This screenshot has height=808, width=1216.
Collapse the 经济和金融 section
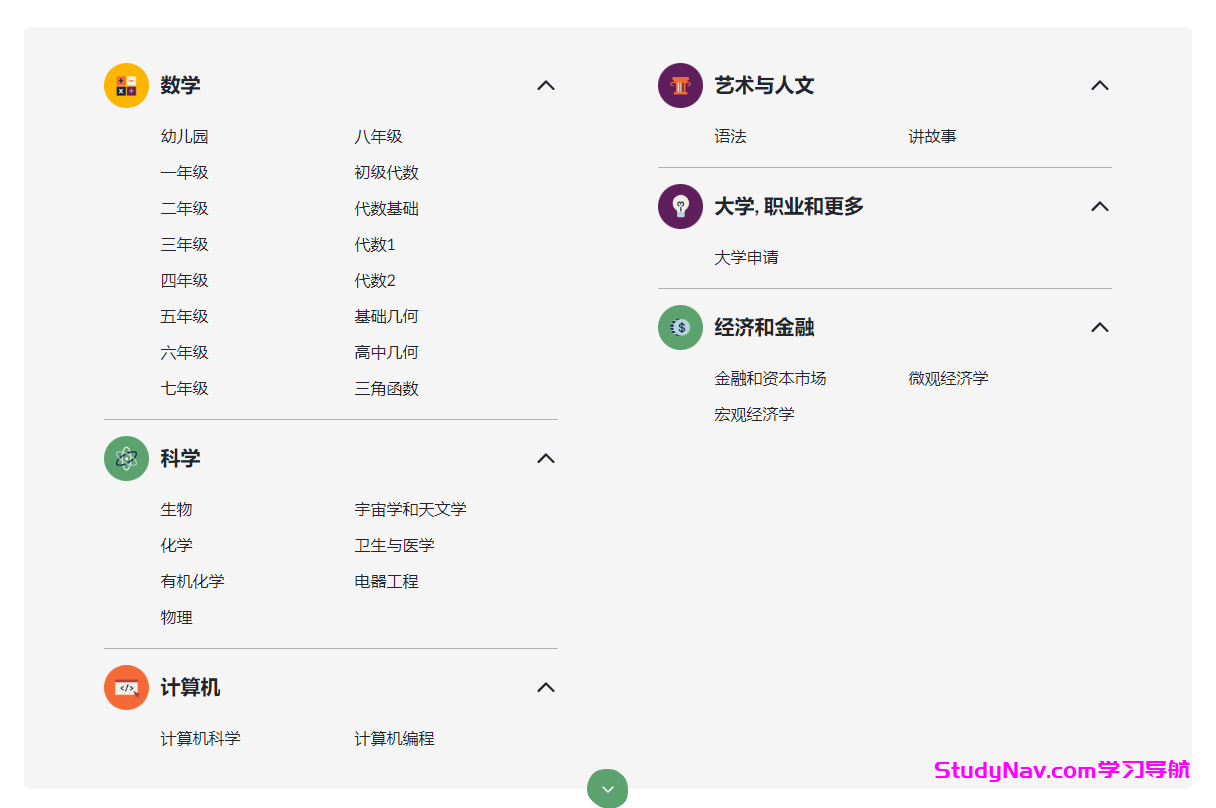click(1100, 327)
